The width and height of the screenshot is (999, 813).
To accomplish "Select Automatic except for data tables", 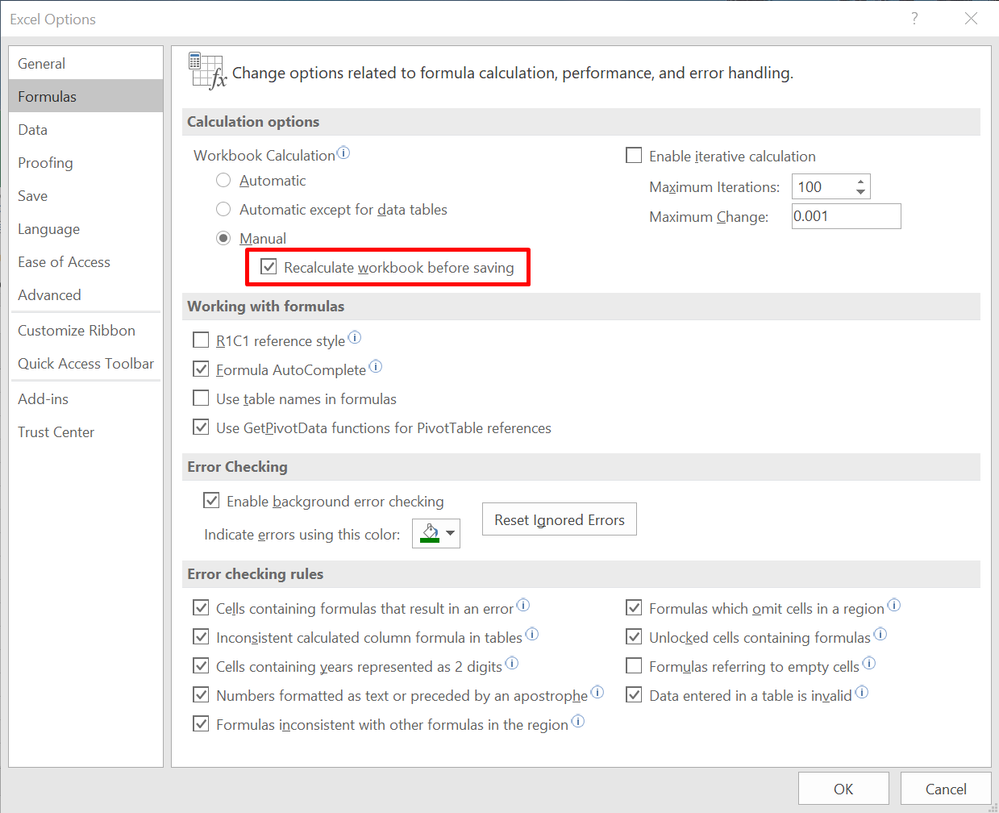I will (223, 209).
